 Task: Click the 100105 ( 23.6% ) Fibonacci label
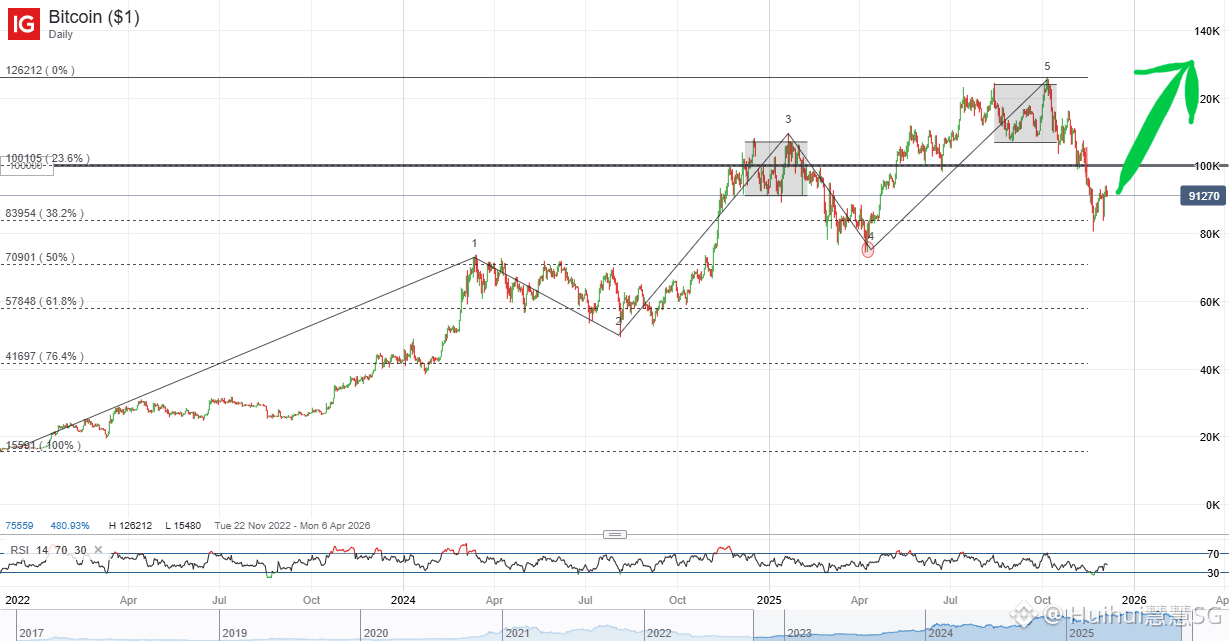pos(48,158)
